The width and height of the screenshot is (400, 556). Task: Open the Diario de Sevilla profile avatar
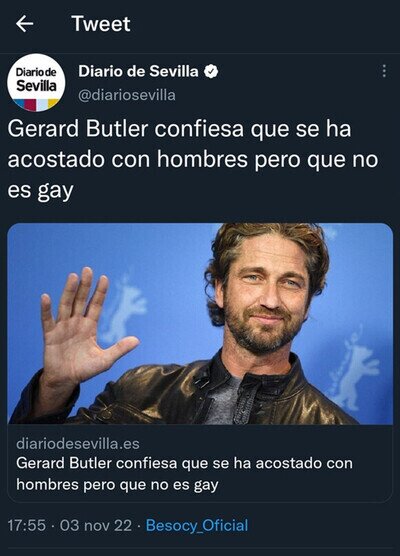(37, 83)
